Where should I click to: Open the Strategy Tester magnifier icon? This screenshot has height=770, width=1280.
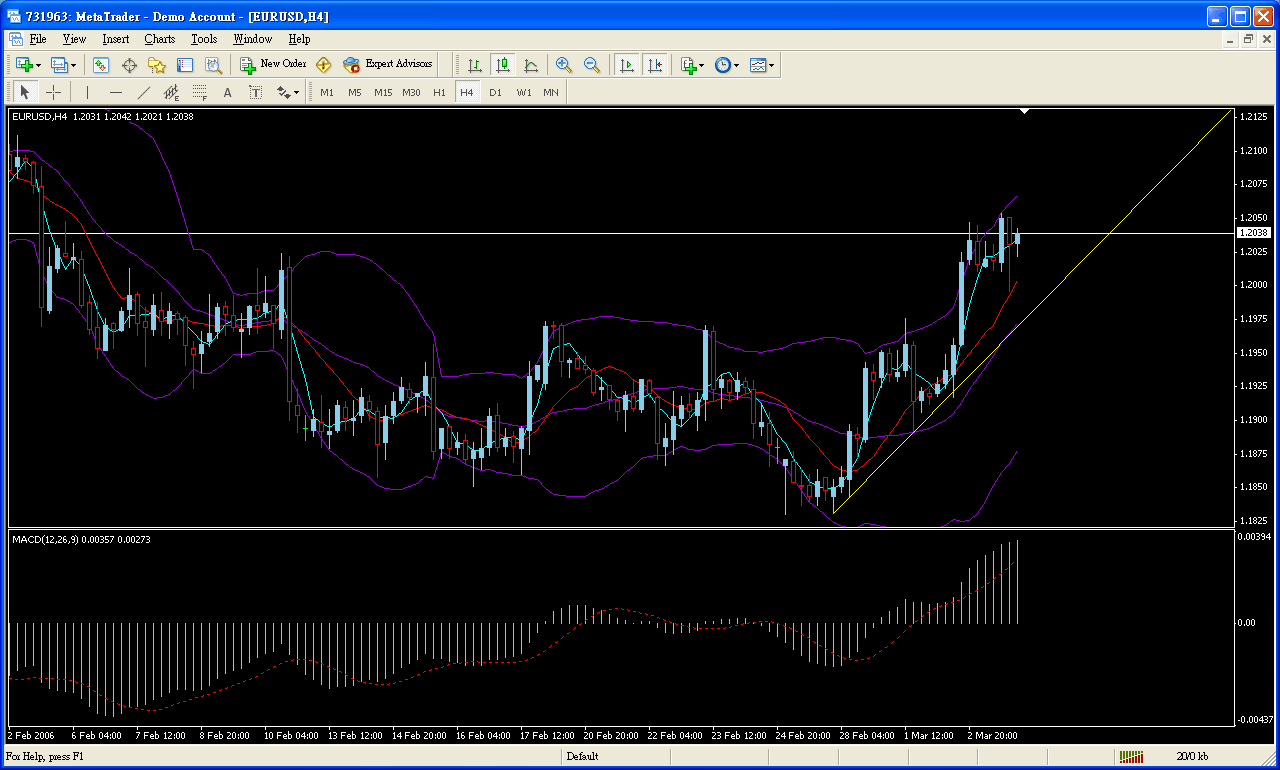[x=213, y=65]
